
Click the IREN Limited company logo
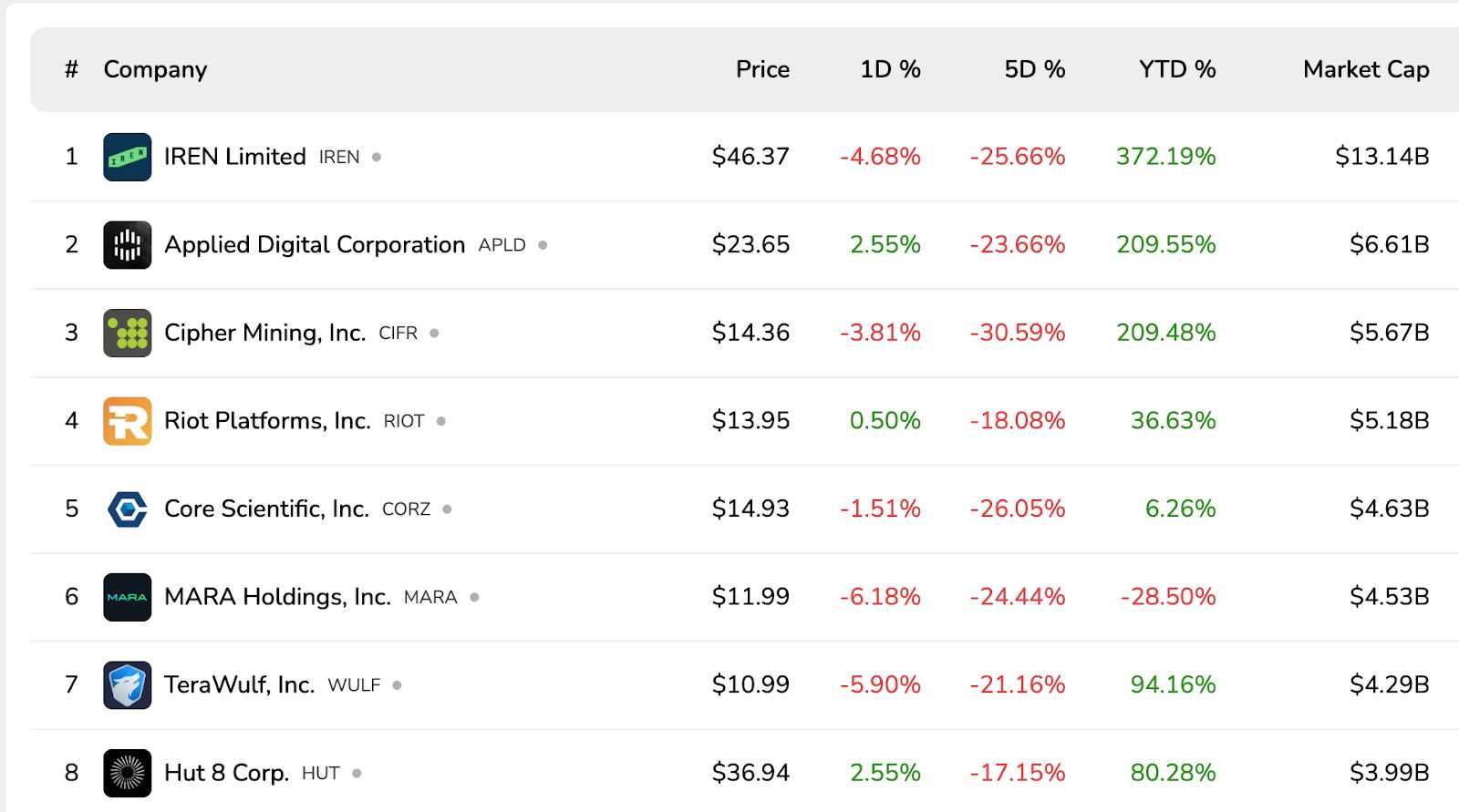[127, 157]
